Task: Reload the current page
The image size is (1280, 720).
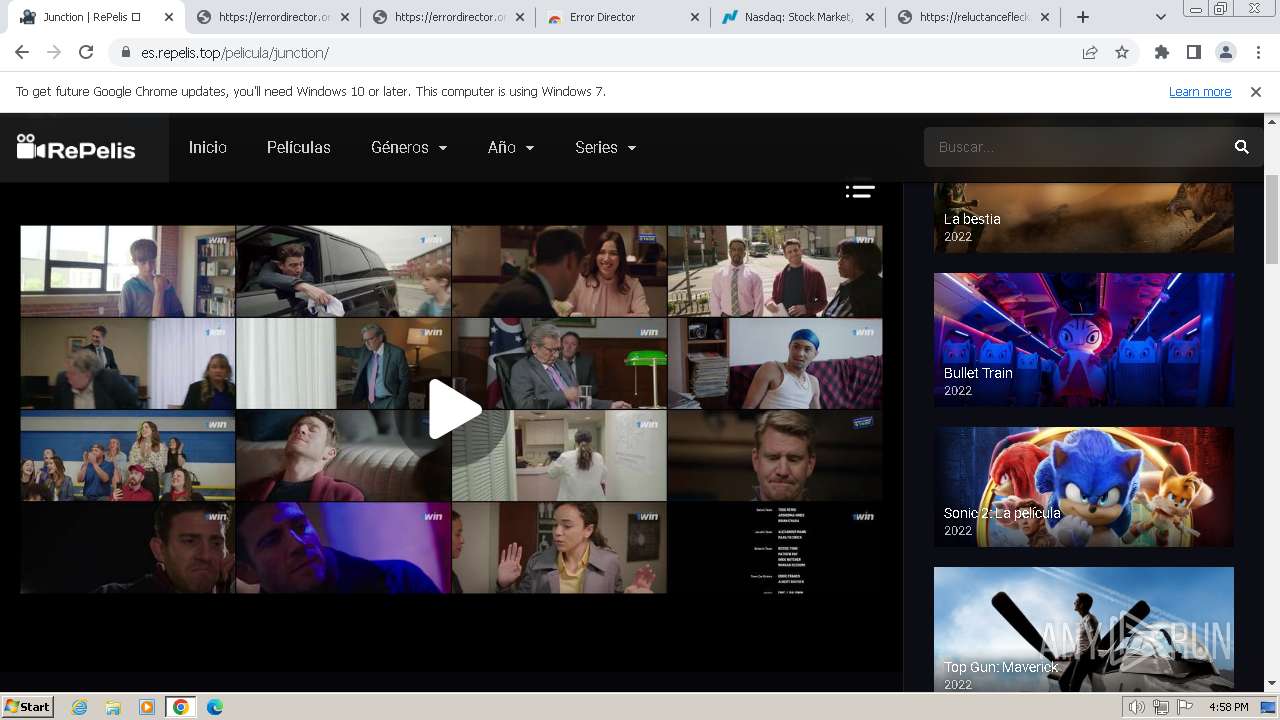Action: pos(86,53)
